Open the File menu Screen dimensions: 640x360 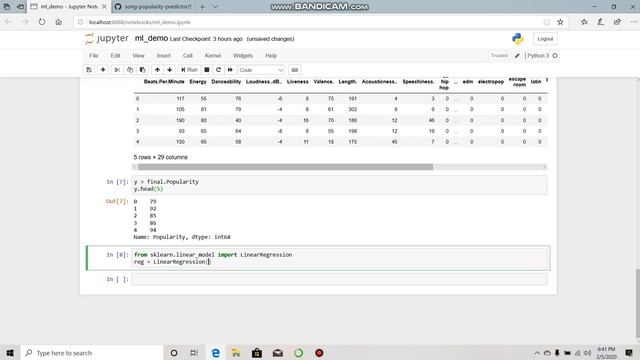pyautogui.click(x=94, y=56)
